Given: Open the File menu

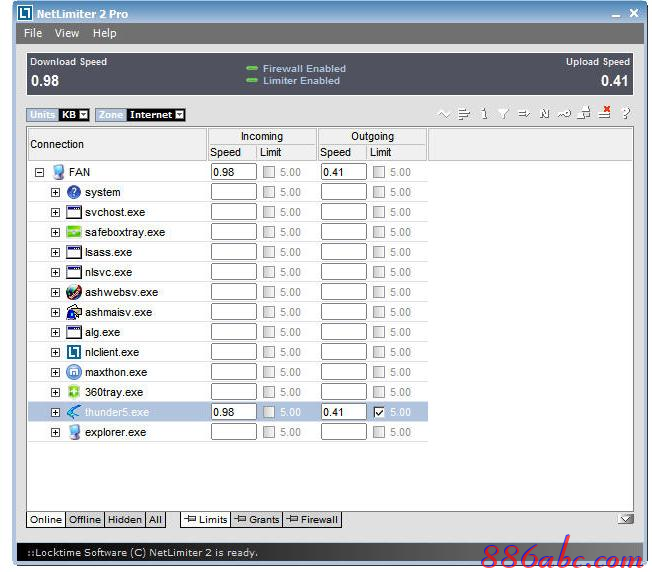Looking at the screenshot, I should pyautogui.click(x=33, y=33).
